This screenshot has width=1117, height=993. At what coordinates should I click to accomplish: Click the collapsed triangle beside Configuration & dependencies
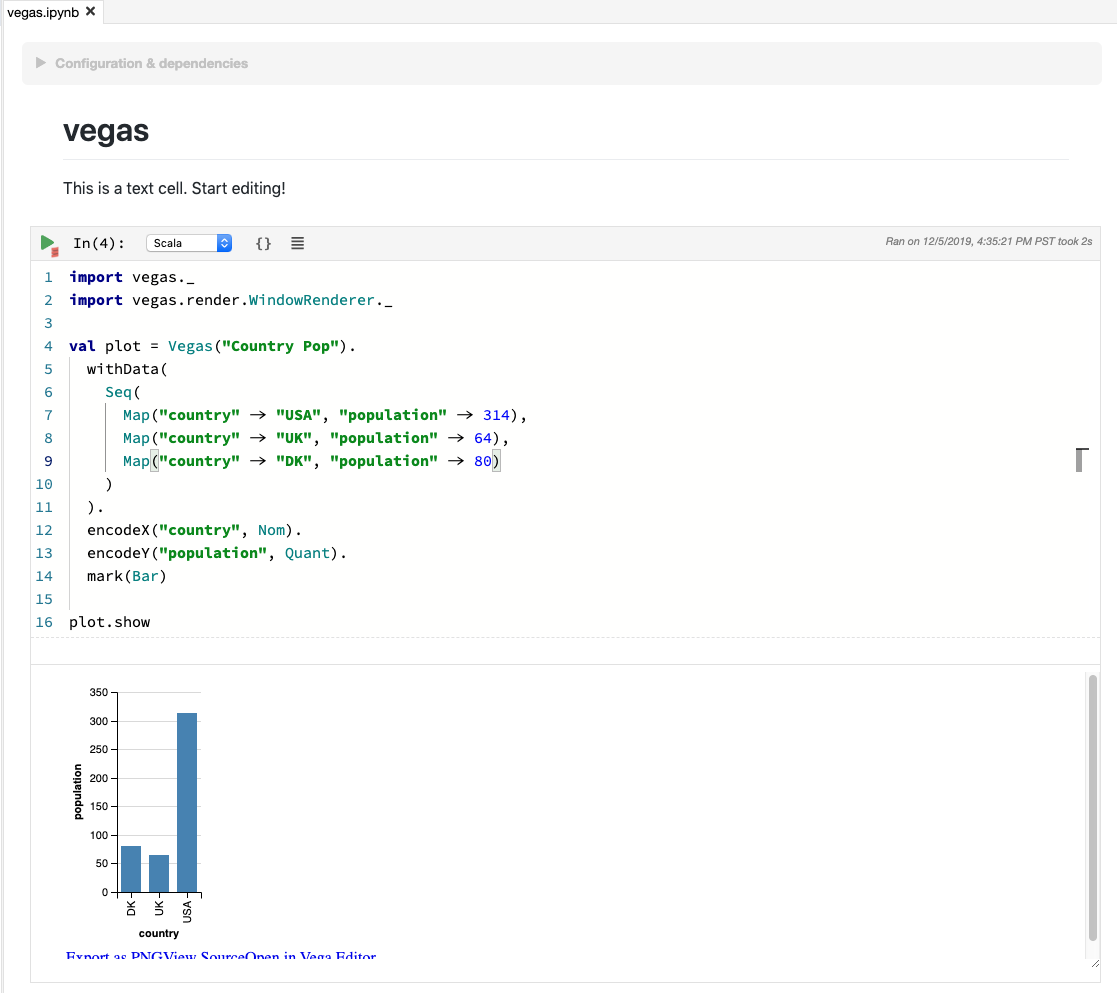[x=39, y=62]
